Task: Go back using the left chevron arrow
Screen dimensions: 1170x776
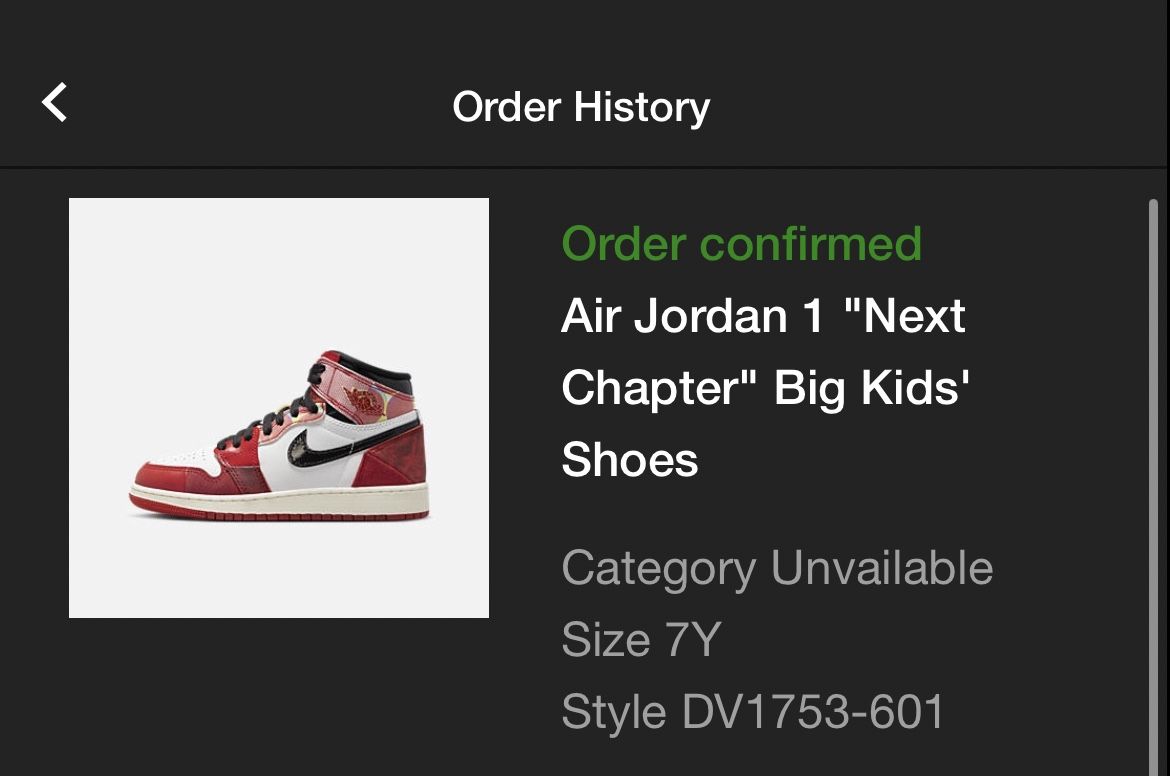Action: (54, 102)
